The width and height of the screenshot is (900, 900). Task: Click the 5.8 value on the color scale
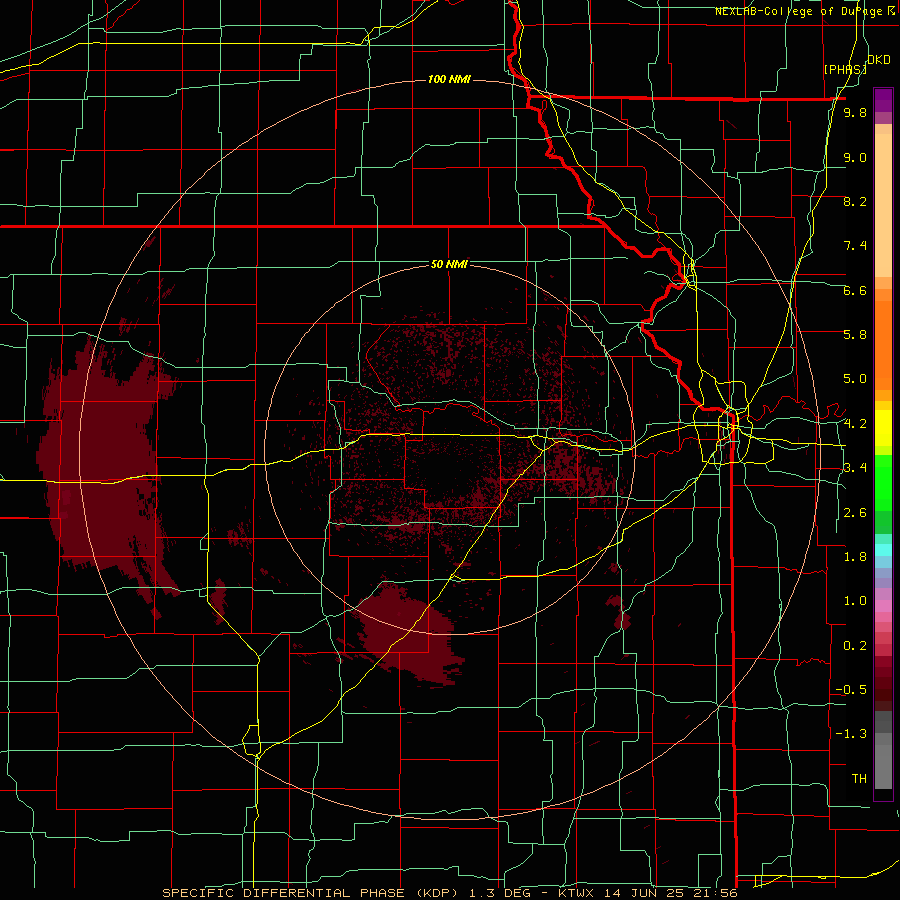[855, 334]
